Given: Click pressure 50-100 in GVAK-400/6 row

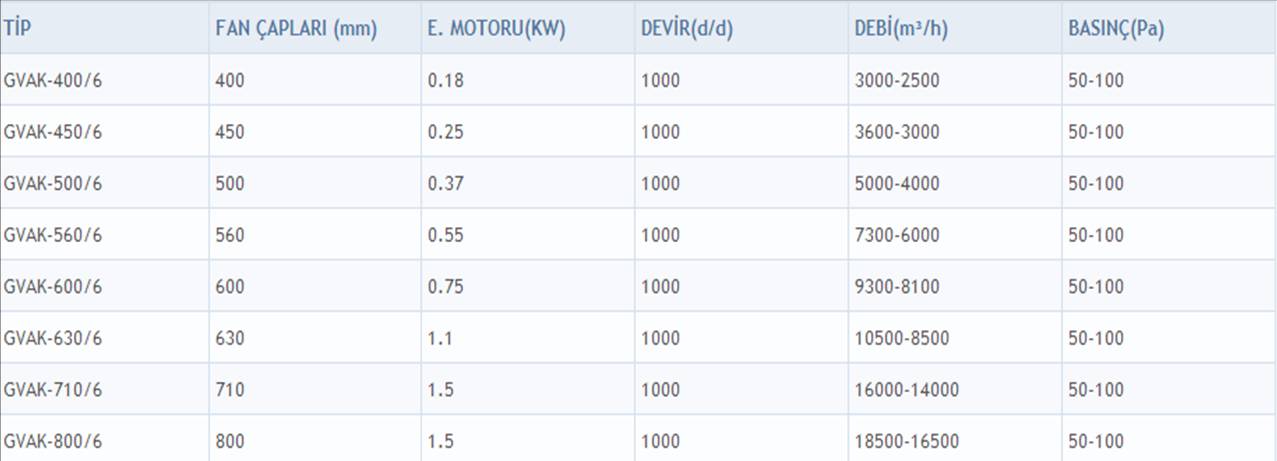Looking at the screenshot, I should click(x=1096, y=80).
